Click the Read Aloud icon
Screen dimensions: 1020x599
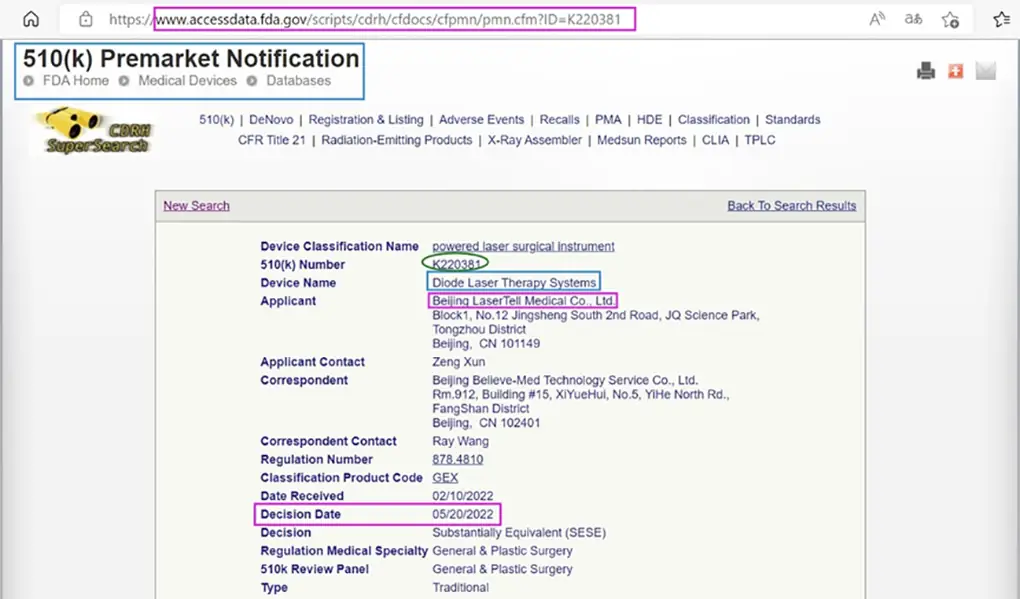tap(877, 19)
